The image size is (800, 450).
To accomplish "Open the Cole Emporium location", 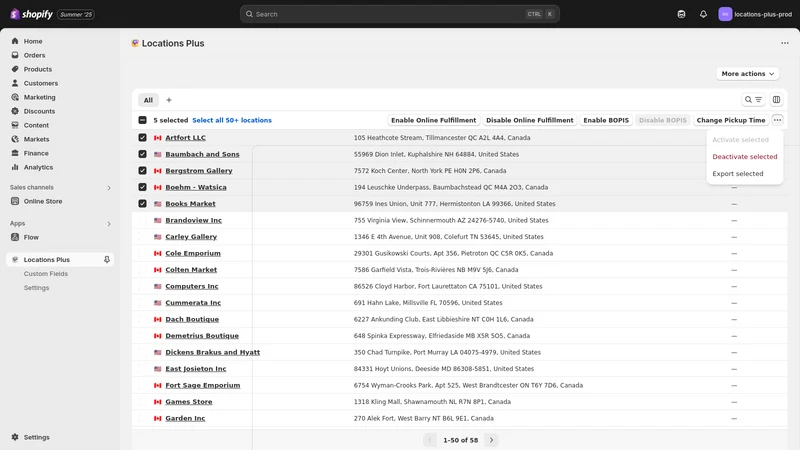I will [x=193, y=254].
